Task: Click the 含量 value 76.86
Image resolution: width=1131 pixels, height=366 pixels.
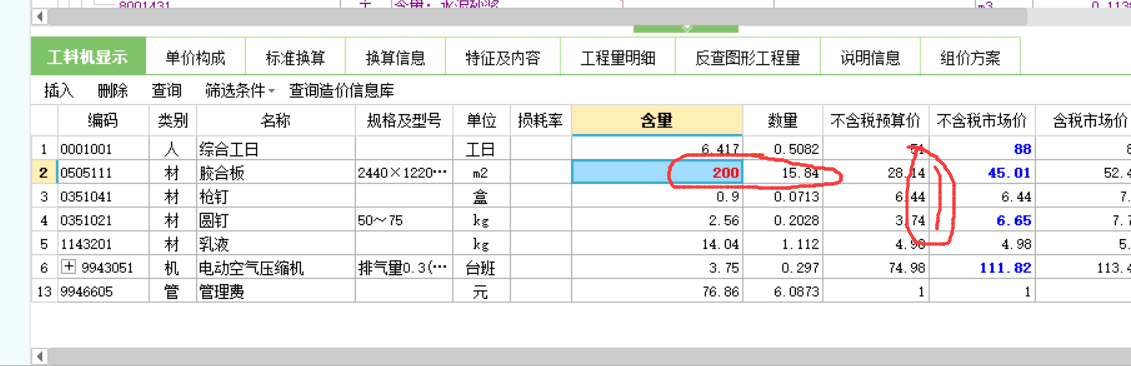Action: [x=657, y=292]
